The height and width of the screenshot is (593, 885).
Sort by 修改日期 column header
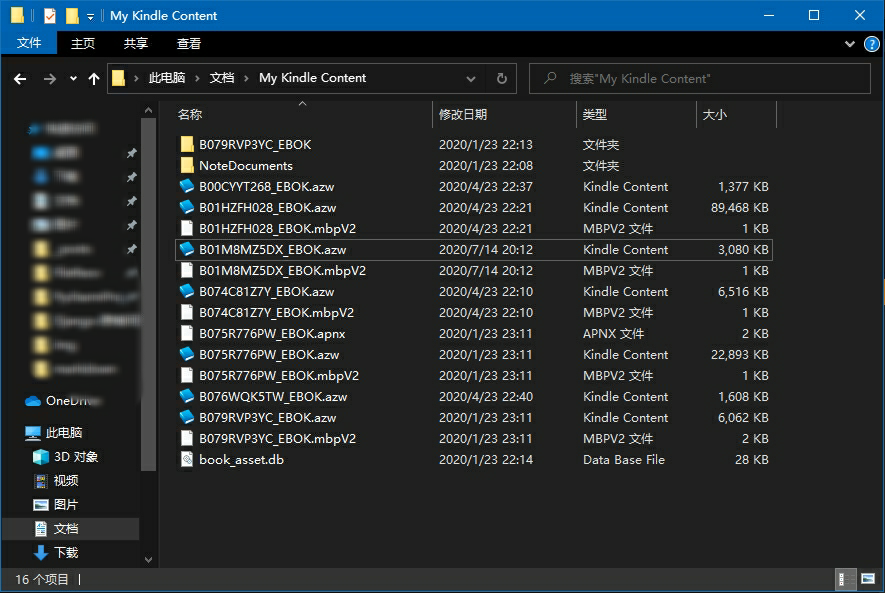(463, 115)
